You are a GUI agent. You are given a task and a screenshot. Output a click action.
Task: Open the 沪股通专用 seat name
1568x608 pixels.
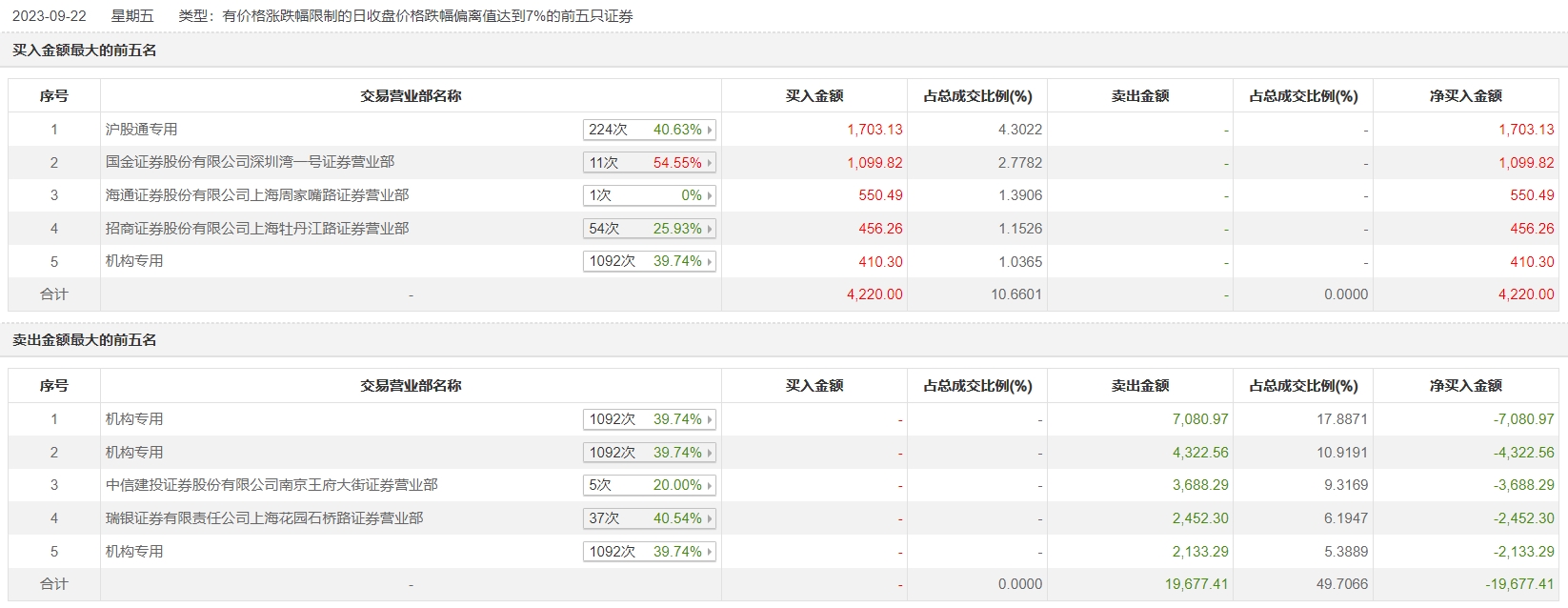click(141, 130)
